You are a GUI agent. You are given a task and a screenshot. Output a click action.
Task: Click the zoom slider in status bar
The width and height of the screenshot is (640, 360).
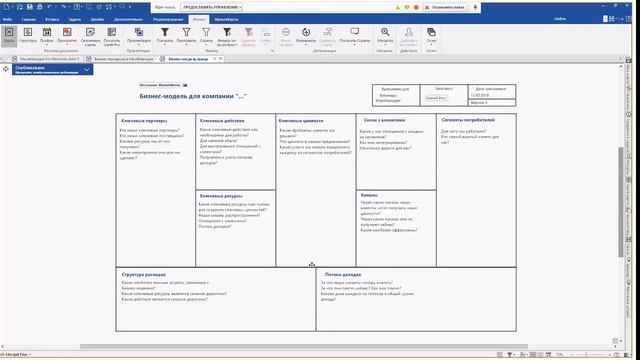pos(587,355)
